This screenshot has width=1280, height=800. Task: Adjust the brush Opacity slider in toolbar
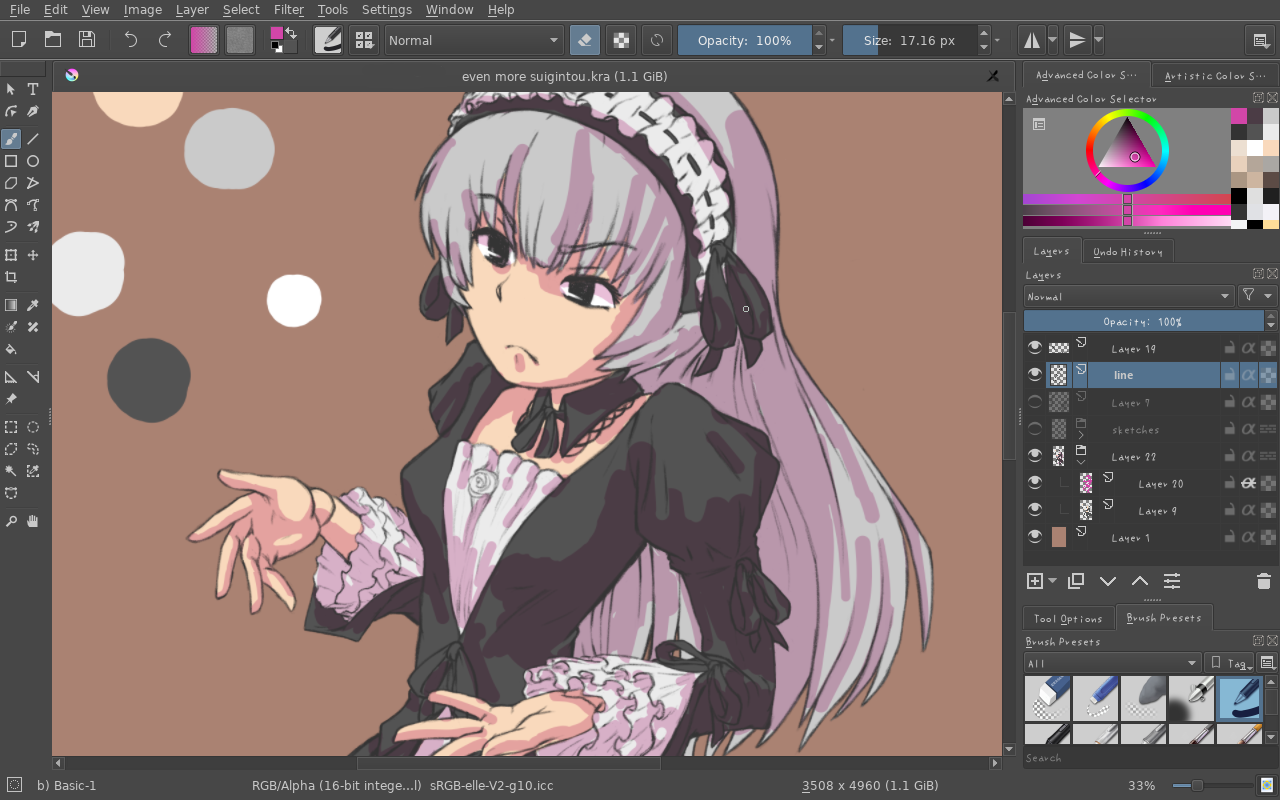click(745, 40)
